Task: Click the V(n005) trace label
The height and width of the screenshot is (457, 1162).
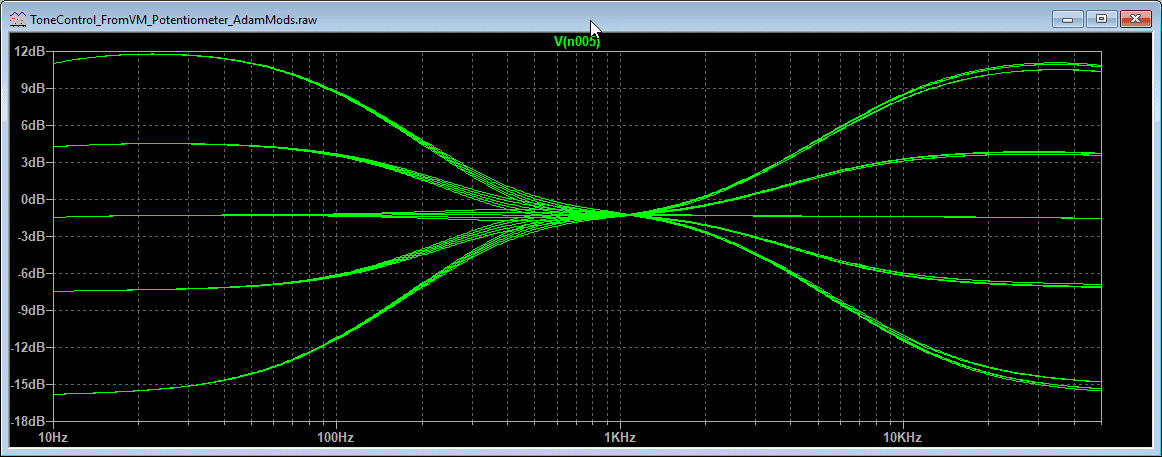Action: click(577, 42)
